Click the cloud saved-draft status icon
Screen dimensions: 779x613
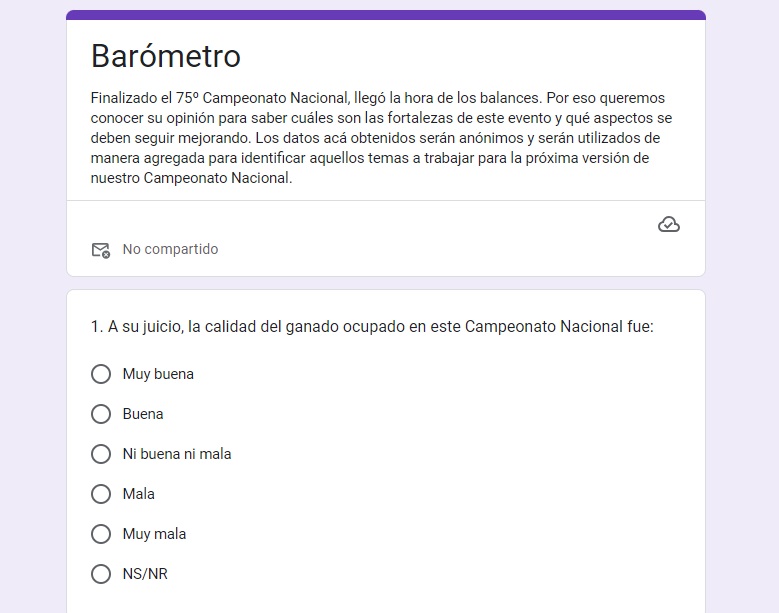pos(669,225)
